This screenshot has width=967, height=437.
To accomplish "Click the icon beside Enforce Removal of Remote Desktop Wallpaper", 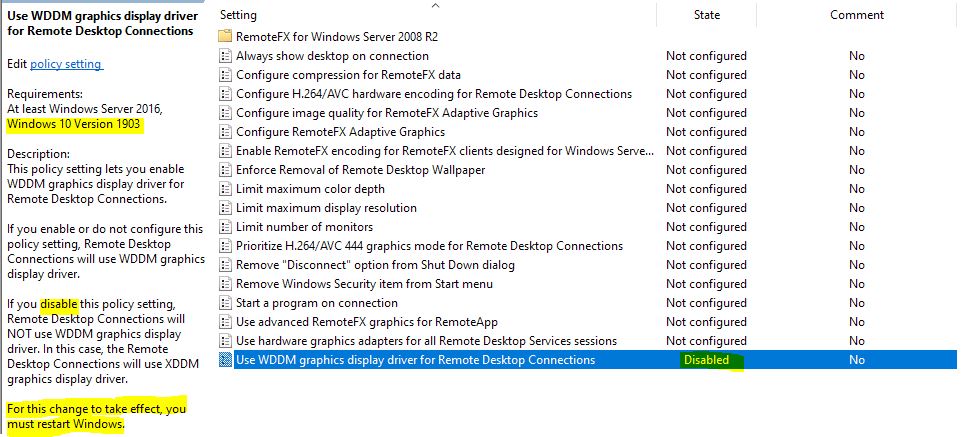I will pos(226,169).
